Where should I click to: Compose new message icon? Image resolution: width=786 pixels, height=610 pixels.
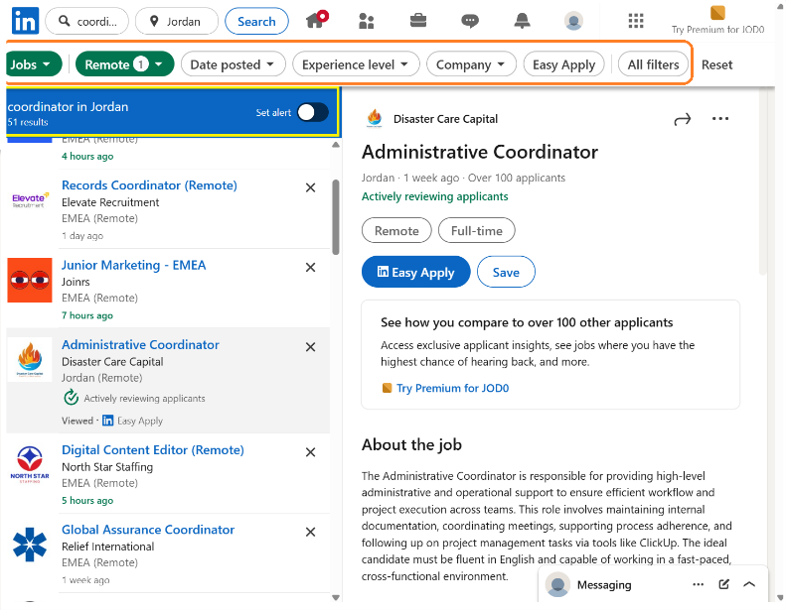coord(723,584)
